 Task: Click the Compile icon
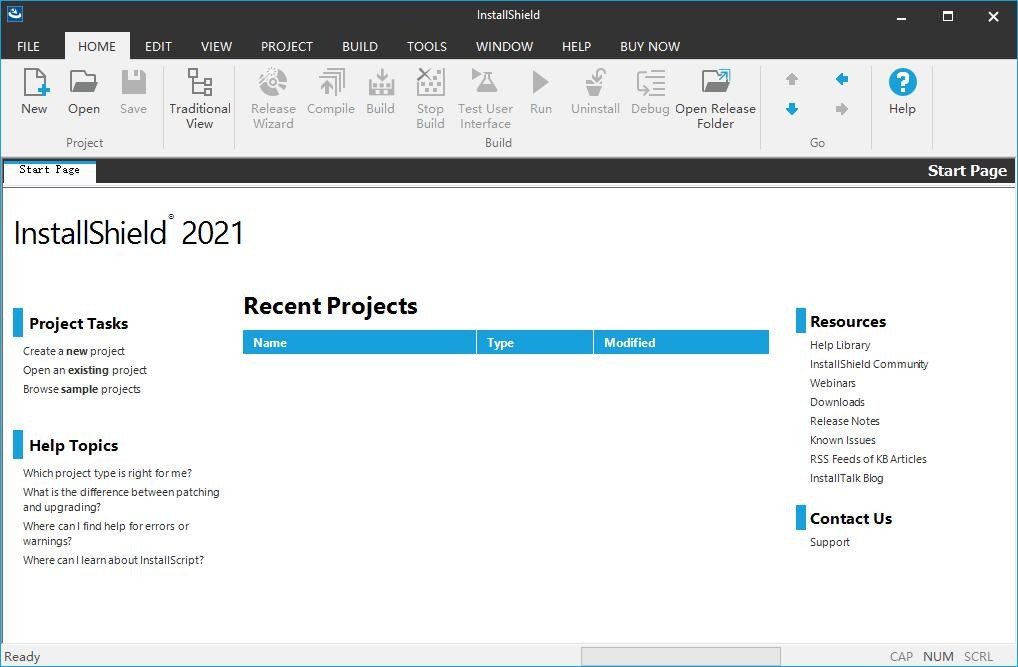tap(331, 82)
